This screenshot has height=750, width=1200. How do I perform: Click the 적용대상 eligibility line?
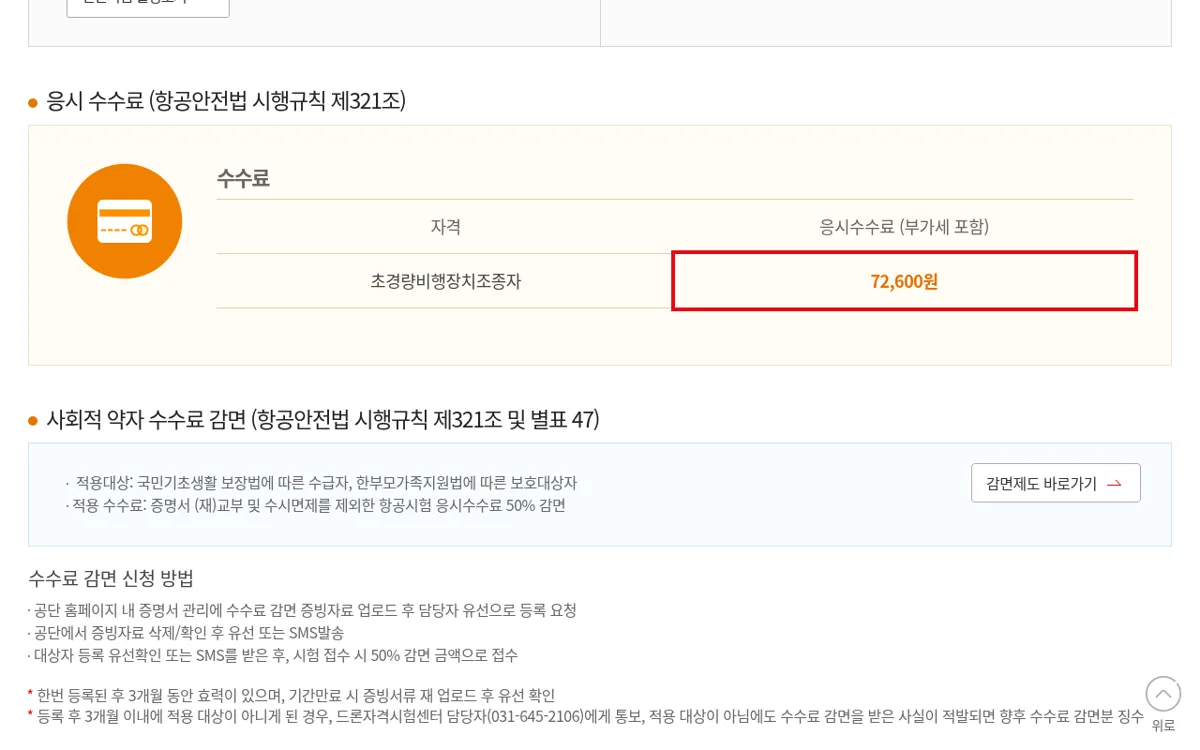point(326,483)
